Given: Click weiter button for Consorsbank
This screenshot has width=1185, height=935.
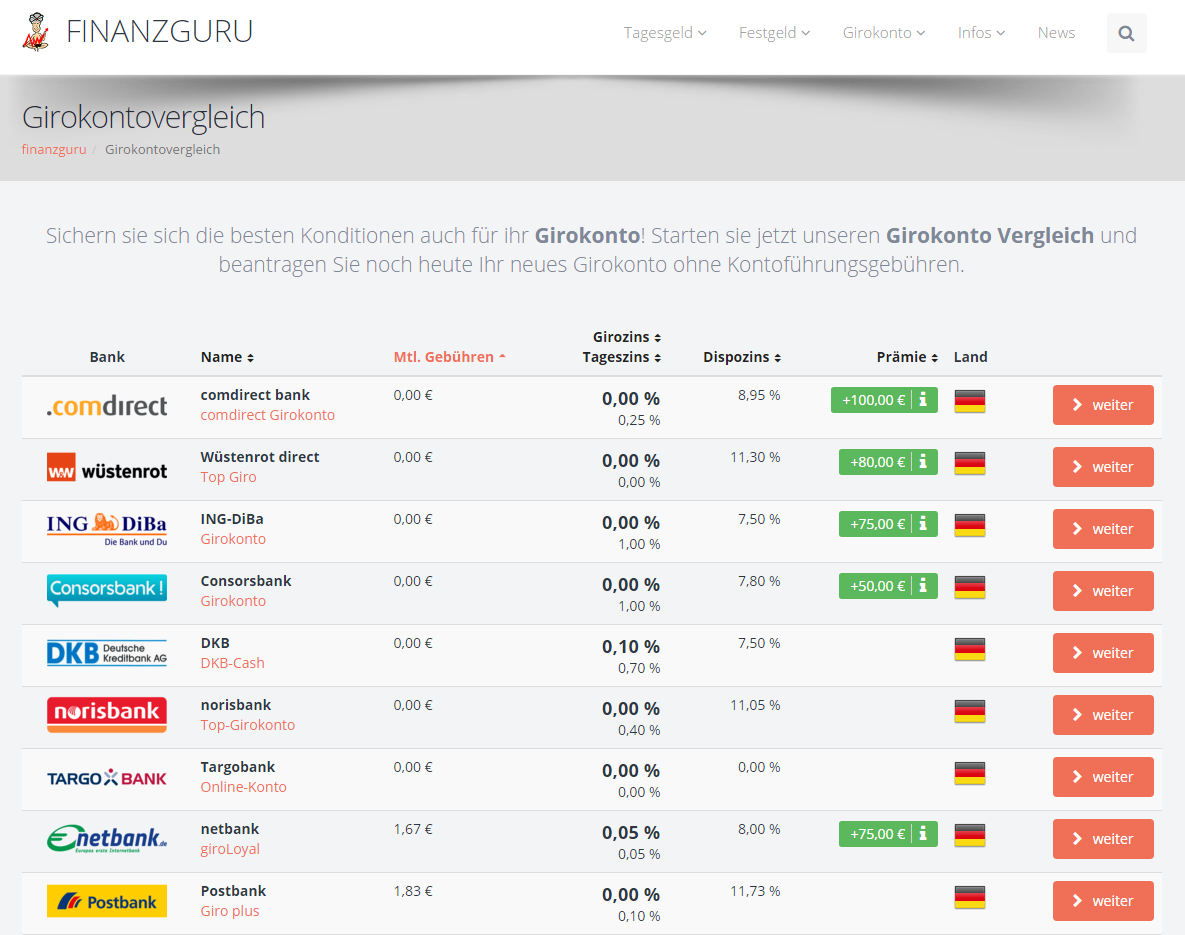Looking at the screenshot, I should click(x=1103, y=591).
